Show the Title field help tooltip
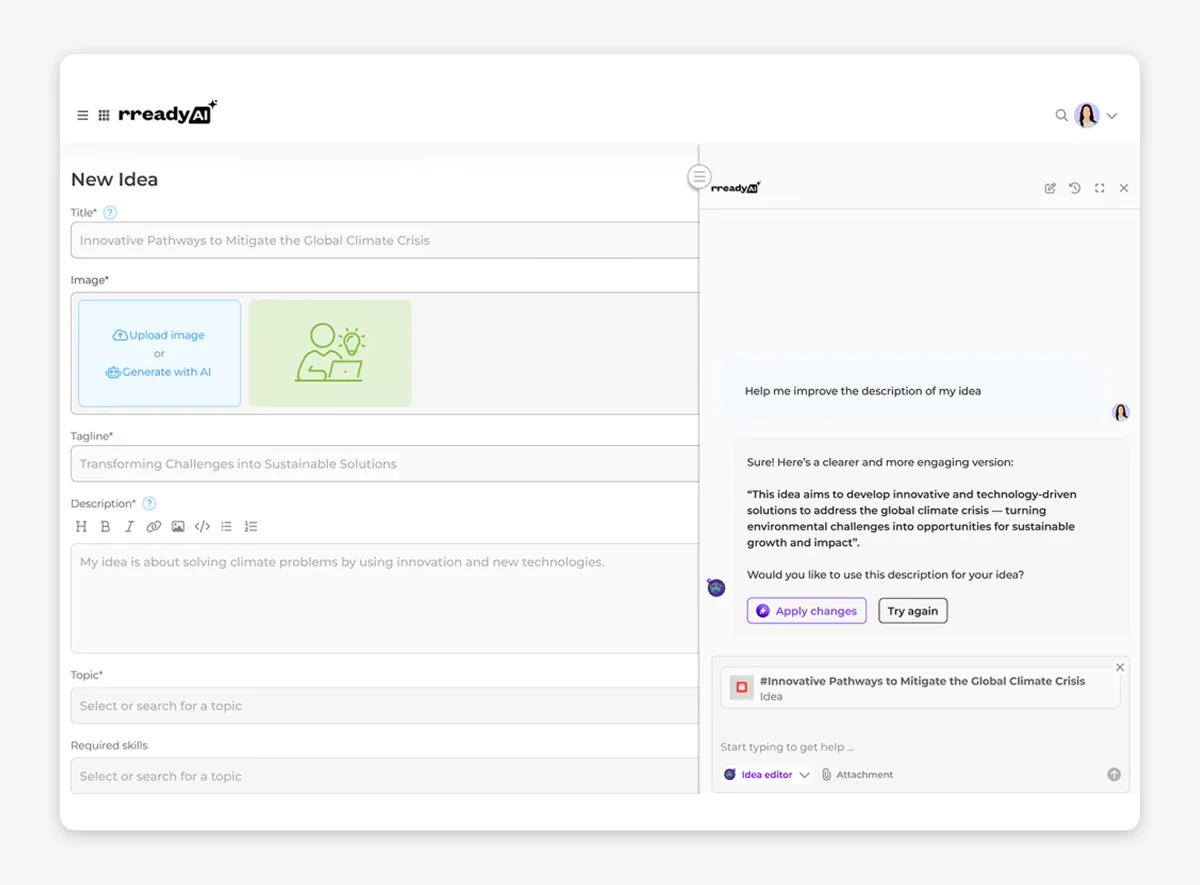 click(110, 212)
